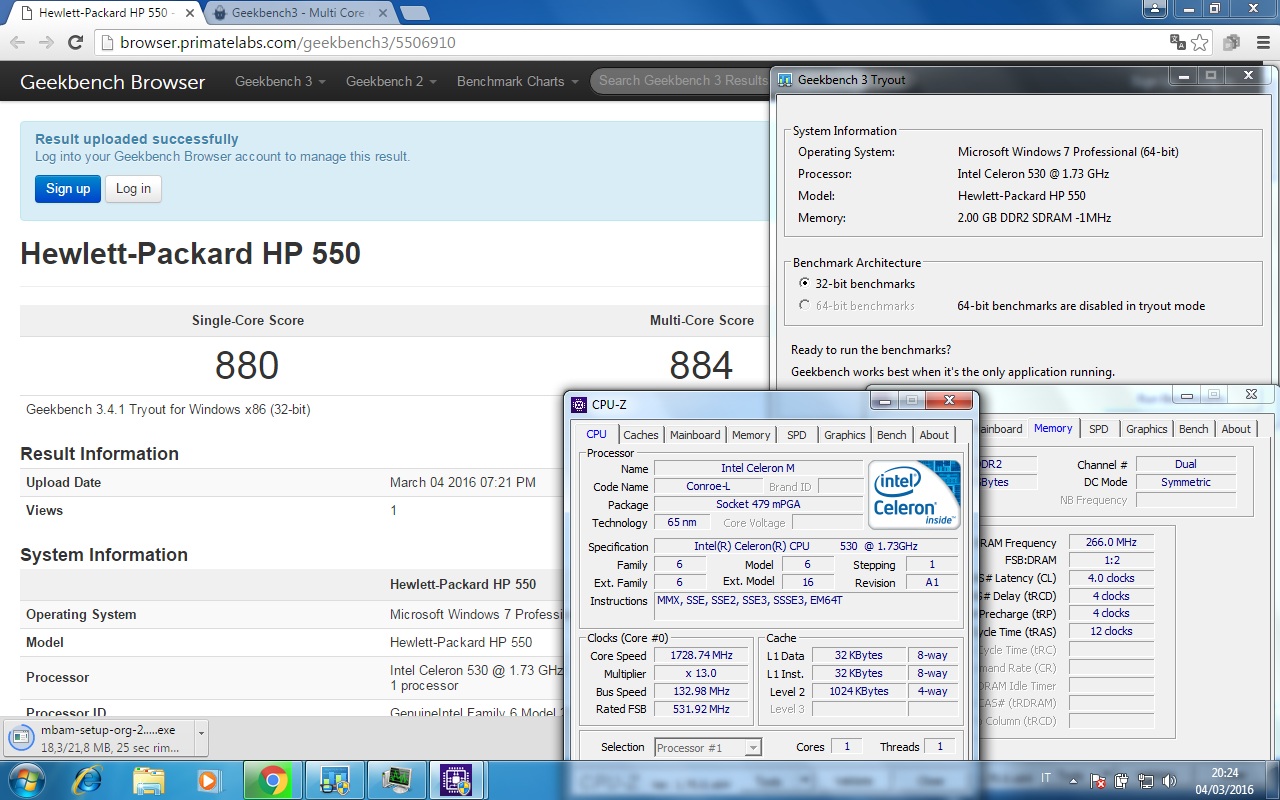Open the translate page icon in address bar
Viewport: 1280px width, 800px height.
[x=1179, y=42]
